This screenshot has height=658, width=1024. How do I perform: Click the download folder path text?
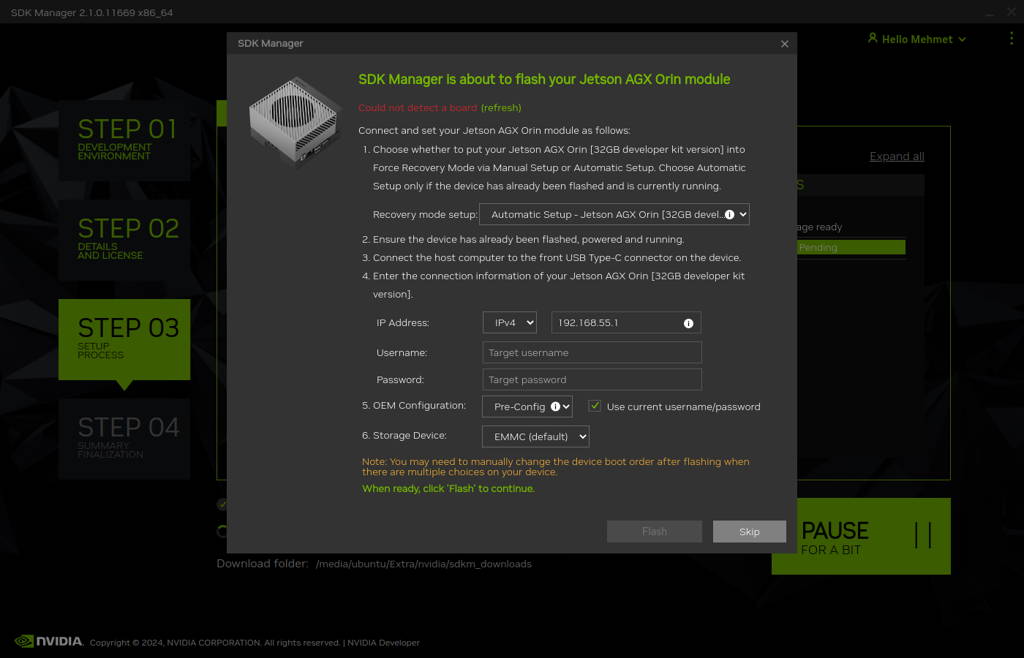point(423,564)
